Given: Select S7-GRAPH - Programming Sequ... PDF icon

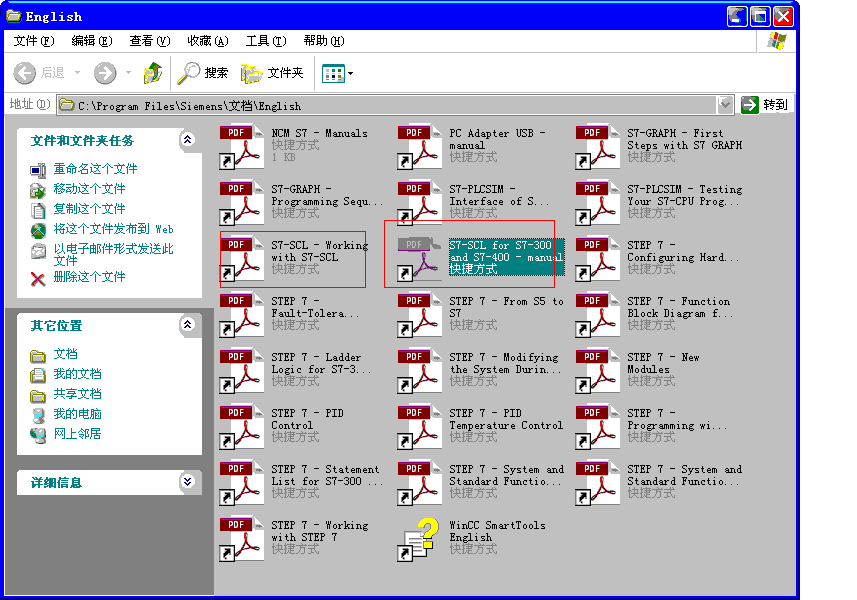Looking at the screenshot, I should 242,203.
